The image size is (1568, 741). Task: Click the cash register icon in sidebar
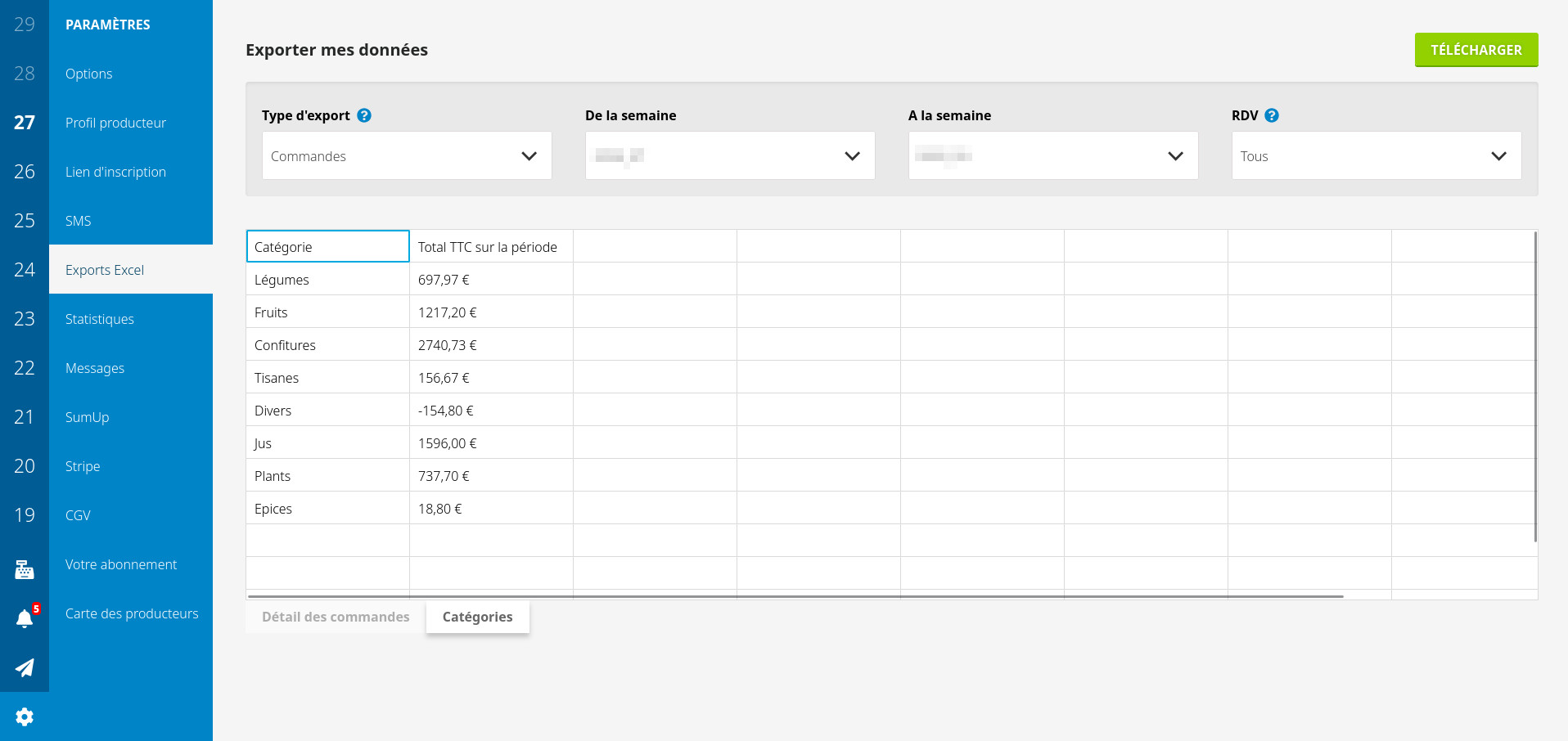coord(25,569)
